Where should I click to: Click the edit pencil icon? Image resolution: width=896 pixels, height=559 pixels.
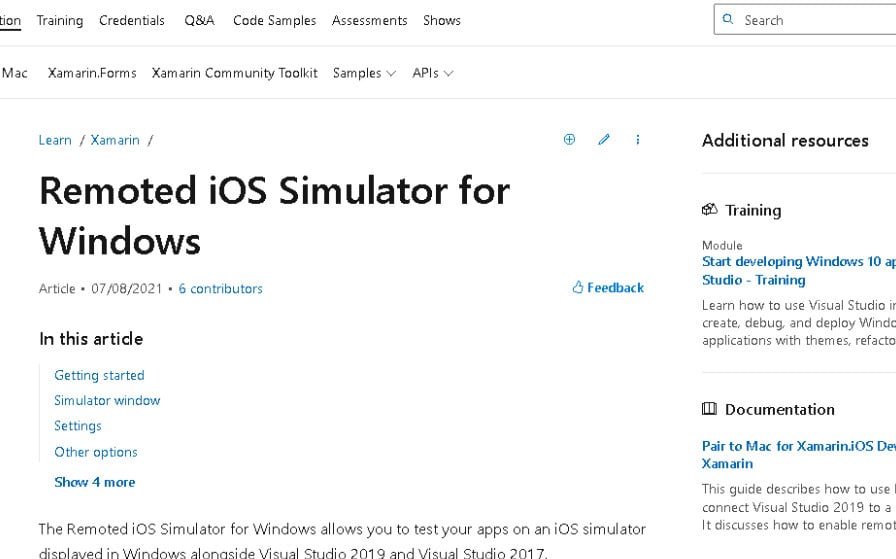(x=603, y=139)
